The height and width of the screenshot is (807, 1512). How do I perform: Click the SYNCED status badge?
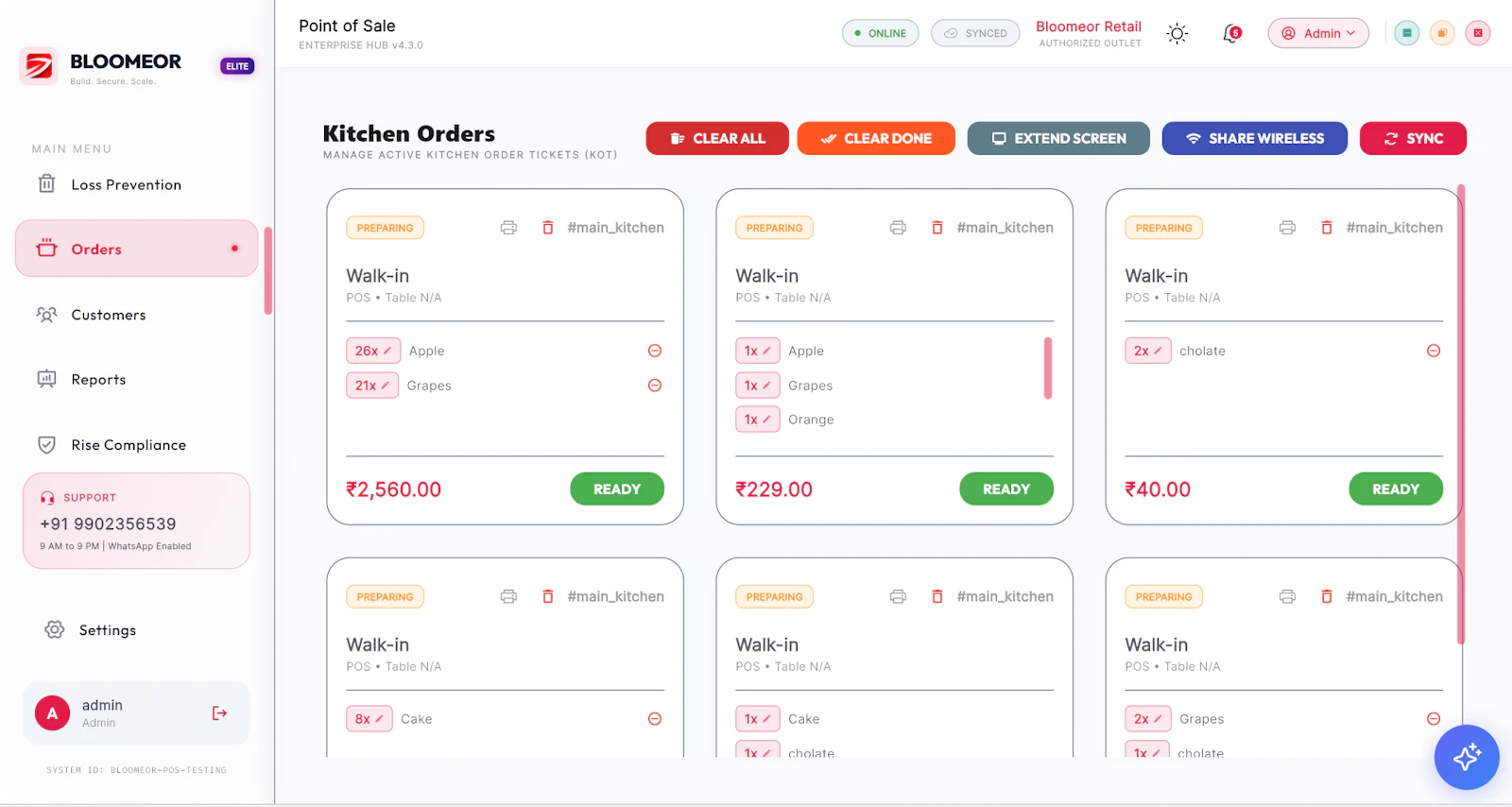click(x=975, y=33)
